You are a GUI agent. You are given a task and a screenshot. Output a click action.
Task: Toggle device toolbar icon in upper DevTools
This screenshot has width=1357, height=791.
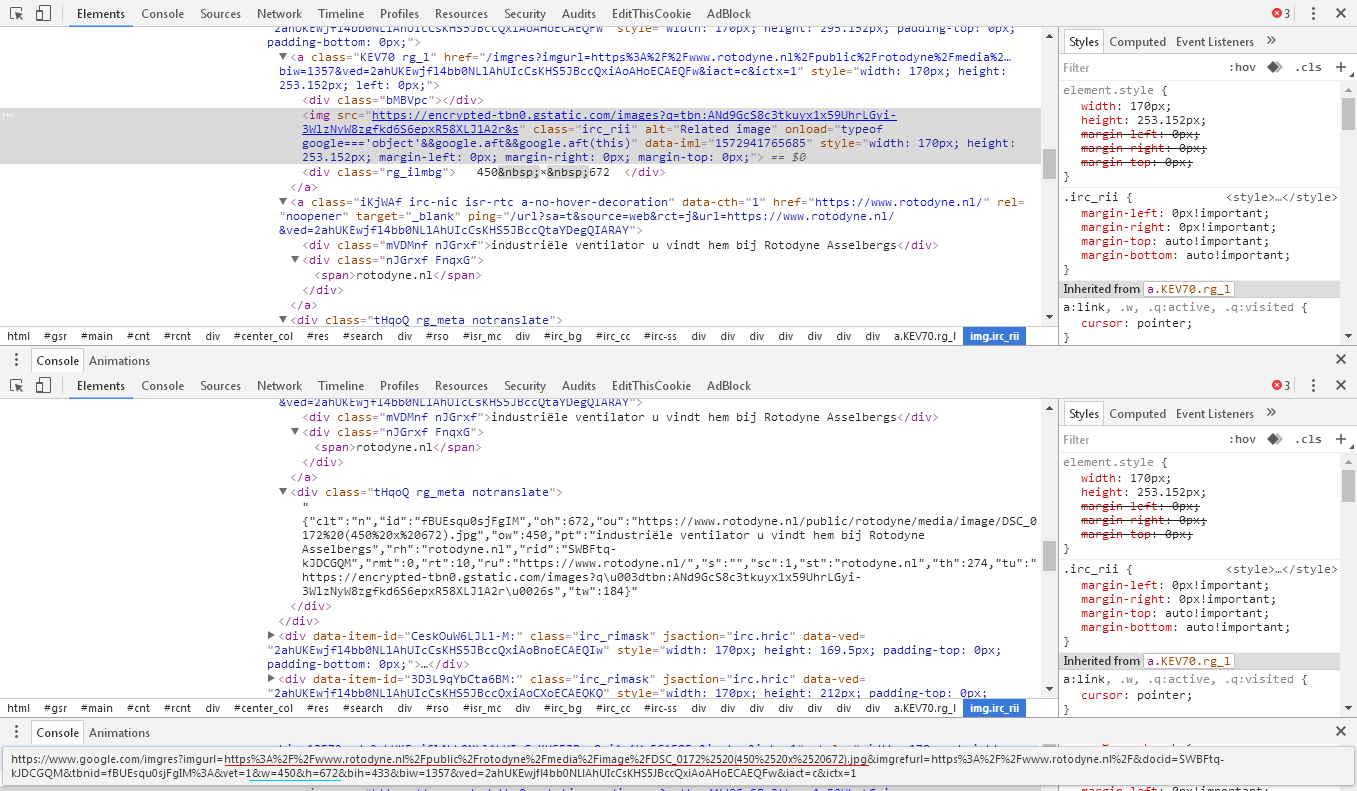[x=43, y=13]
